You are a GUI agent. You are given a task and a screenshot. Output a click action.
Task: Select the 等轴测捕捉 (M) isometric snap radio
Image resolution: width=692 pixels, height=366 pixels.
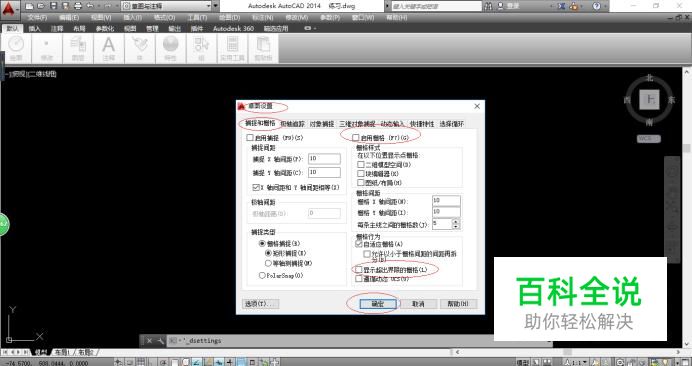pyautogui.click(x=268, y=263)
